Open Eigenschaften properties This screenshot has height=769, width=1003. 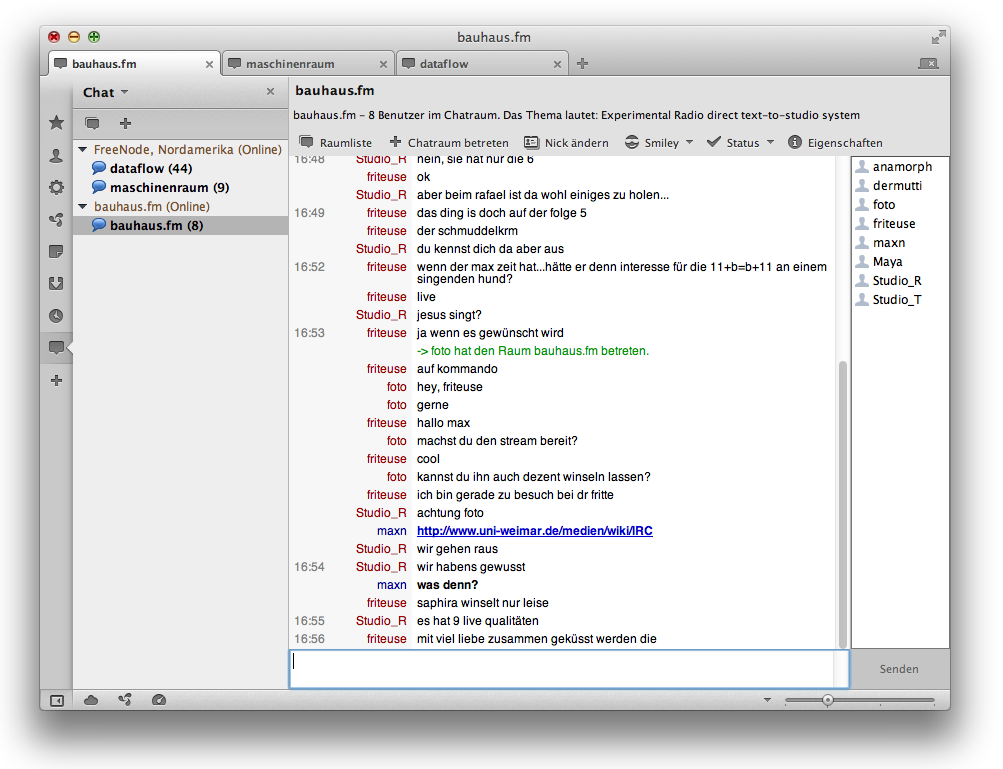tap(835, 143)
